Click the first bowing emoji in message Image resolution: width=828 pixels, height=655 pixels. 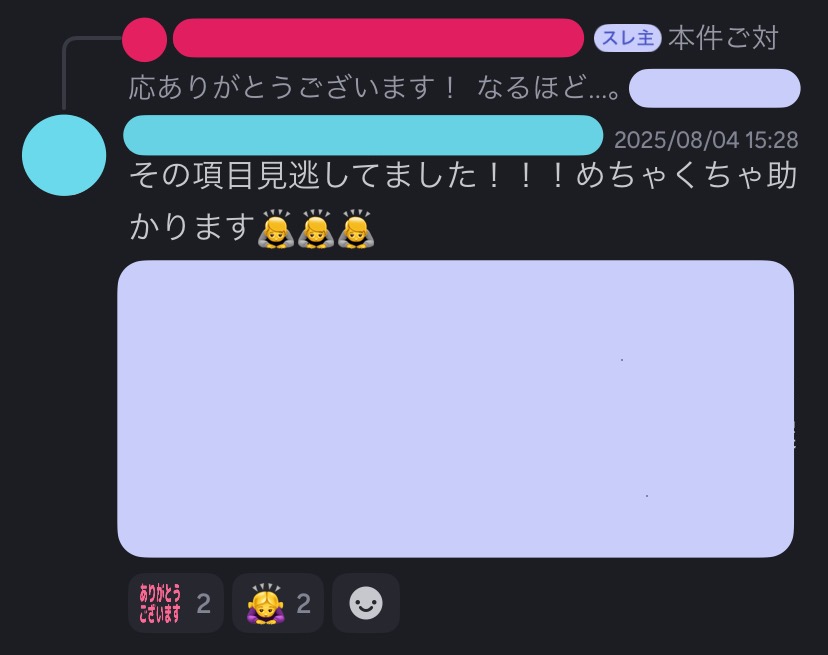tap(275, 229)
